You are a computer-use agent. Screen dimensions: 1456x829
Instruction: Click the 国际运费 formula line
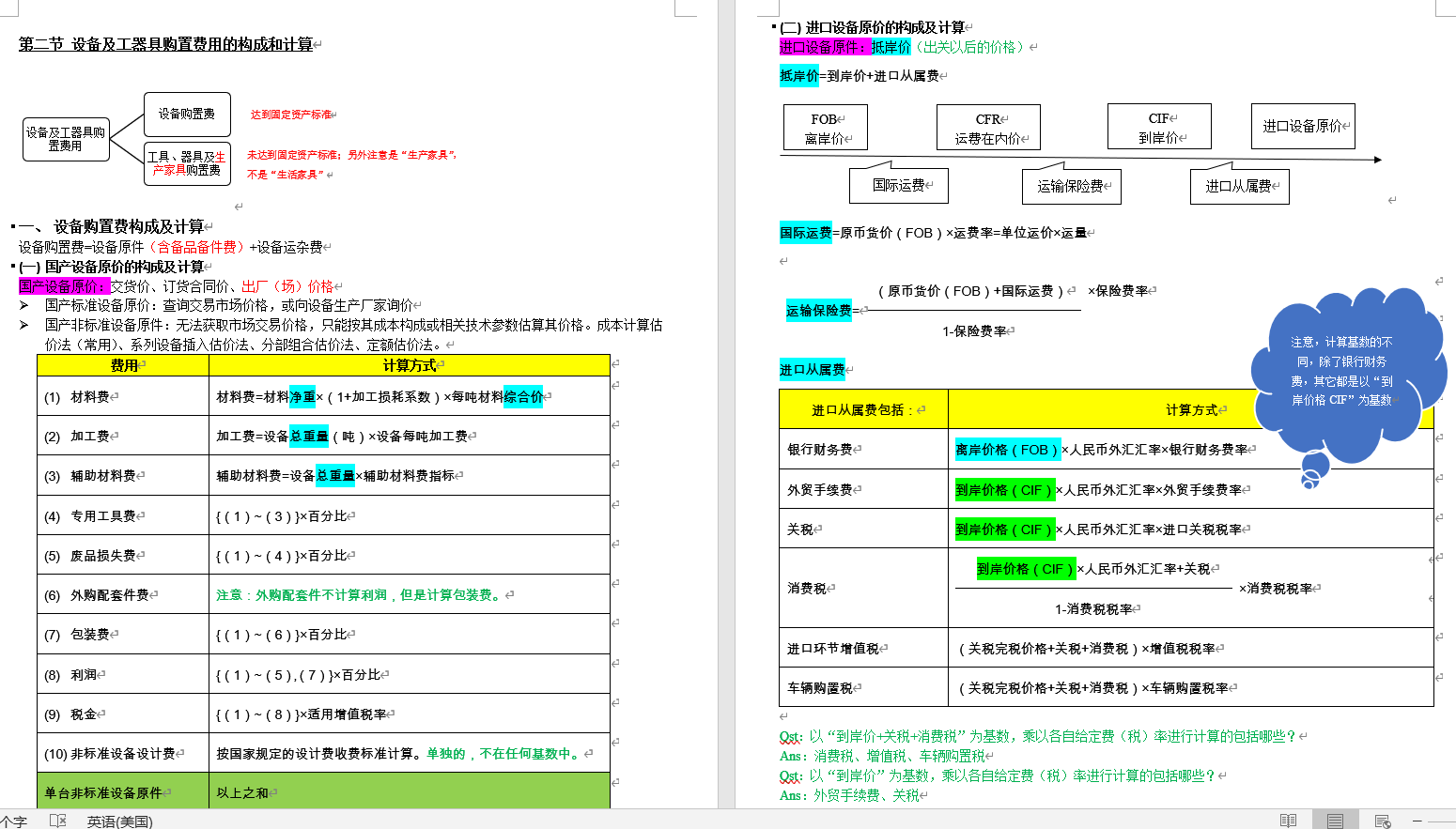point(934,232)
